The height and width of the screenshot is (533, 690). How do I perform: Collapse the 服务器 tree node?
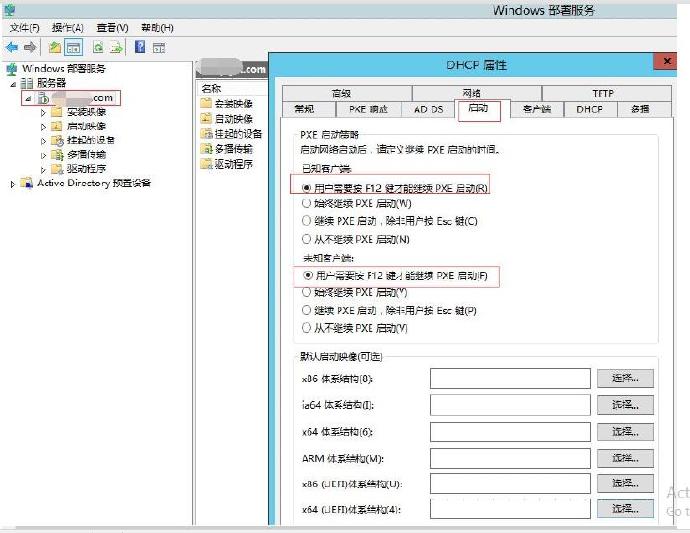(x=13, y=84)
